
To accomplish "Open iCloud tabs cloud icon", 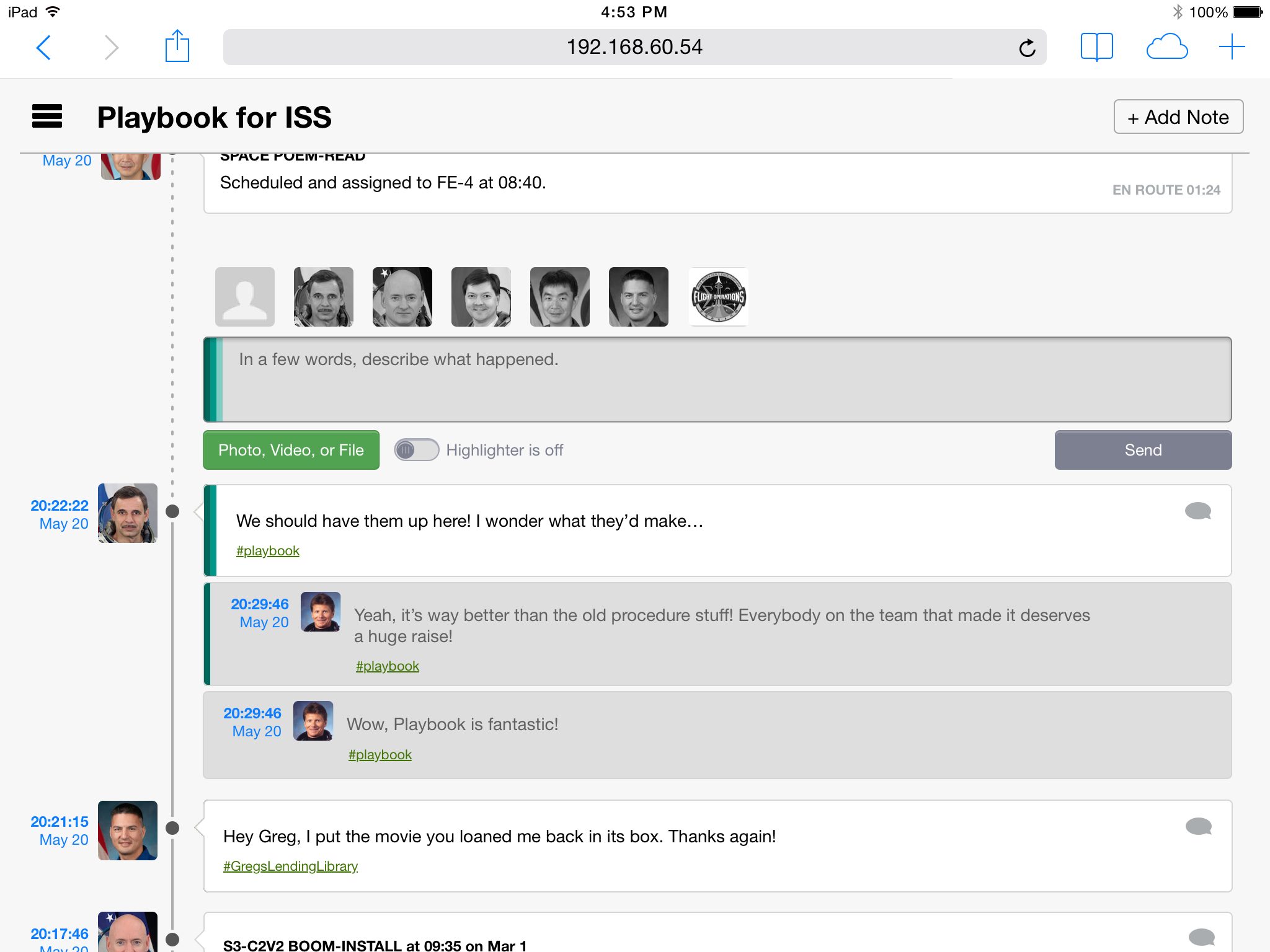I will pos(1166,47).
